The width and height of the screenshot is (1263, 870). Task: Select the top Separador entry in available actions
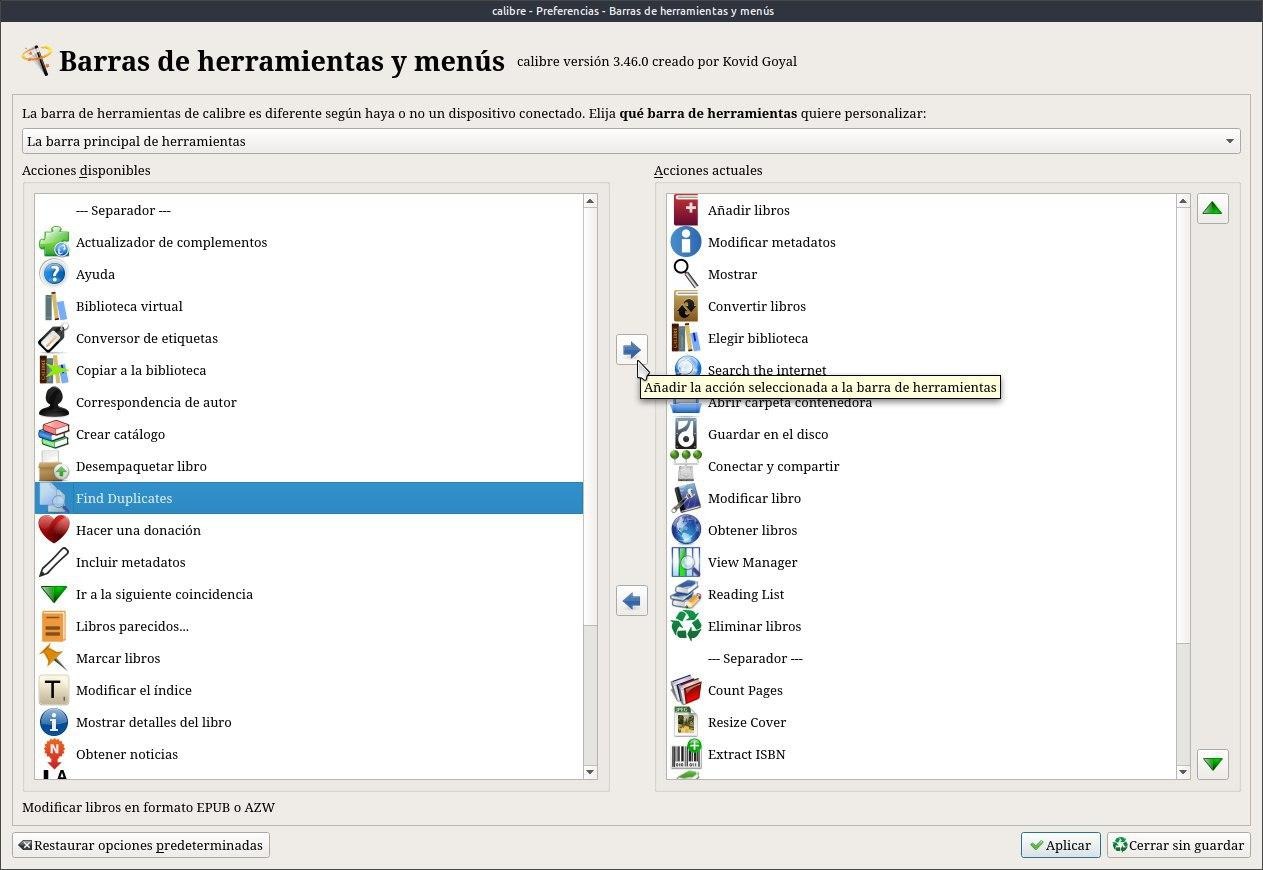tap(309, 210)
